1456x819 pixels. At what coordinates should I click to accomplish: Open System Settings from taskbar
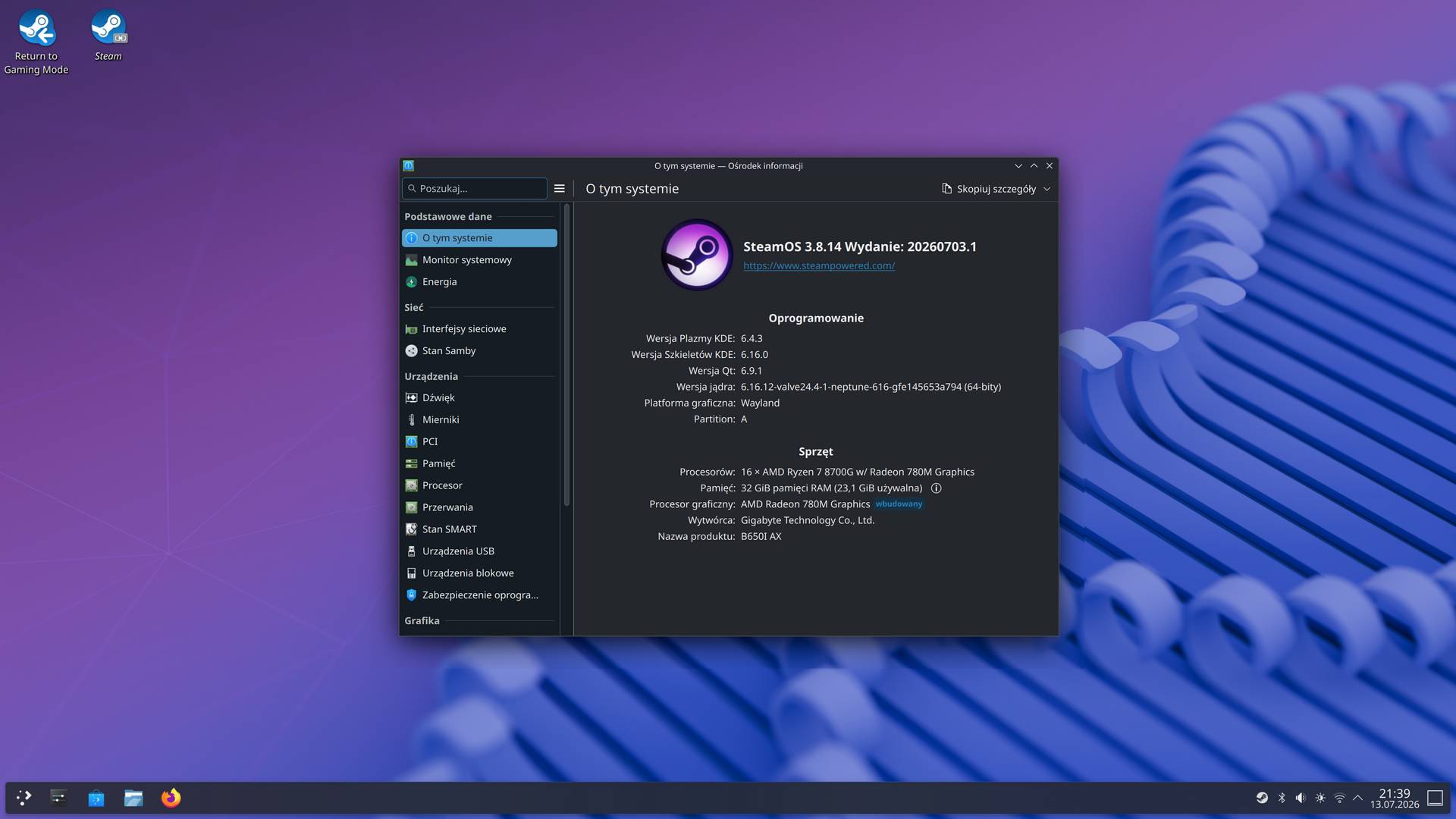tap(58, 798)
